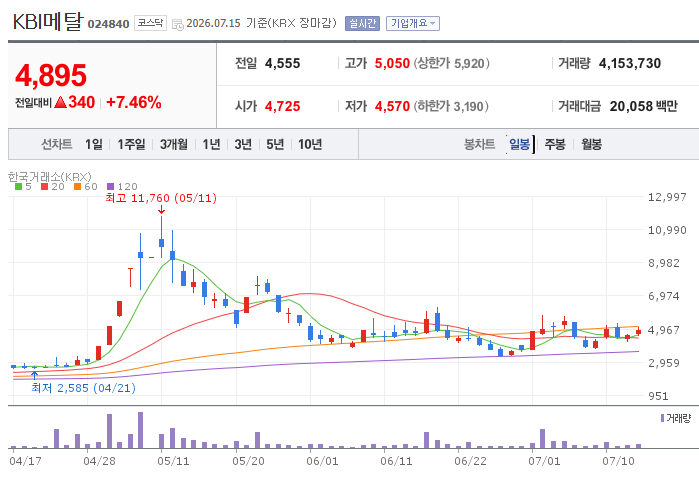This screenshot has width=699, height=477.
Task: Switch to 일봉 daily candle chart
Action: (519, 144)
